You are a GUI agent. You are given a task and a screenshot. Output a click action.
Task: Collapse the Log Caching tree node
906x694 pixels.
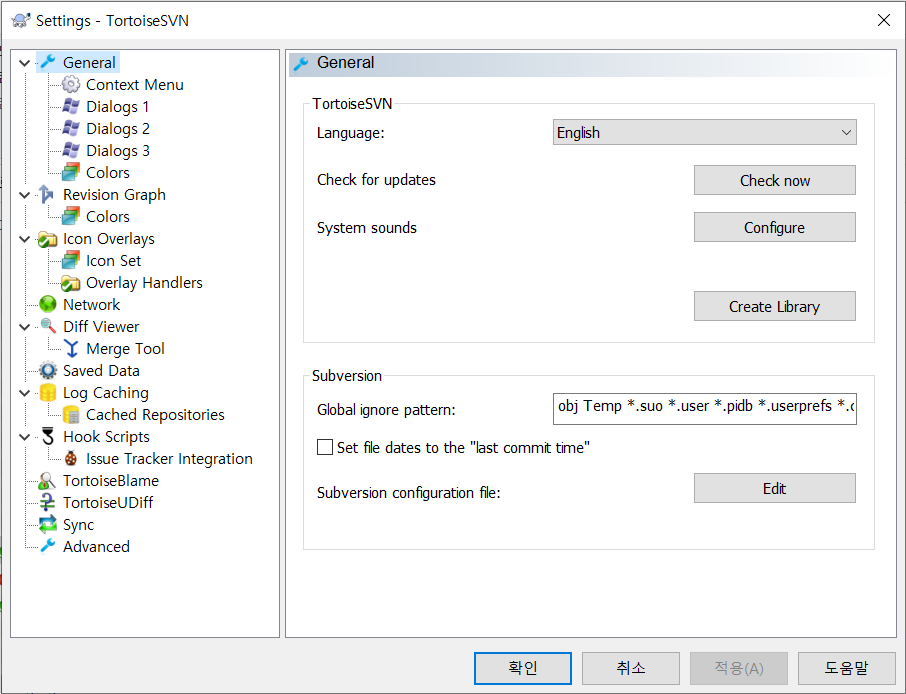pyautogui.click(x=24, y=393)
